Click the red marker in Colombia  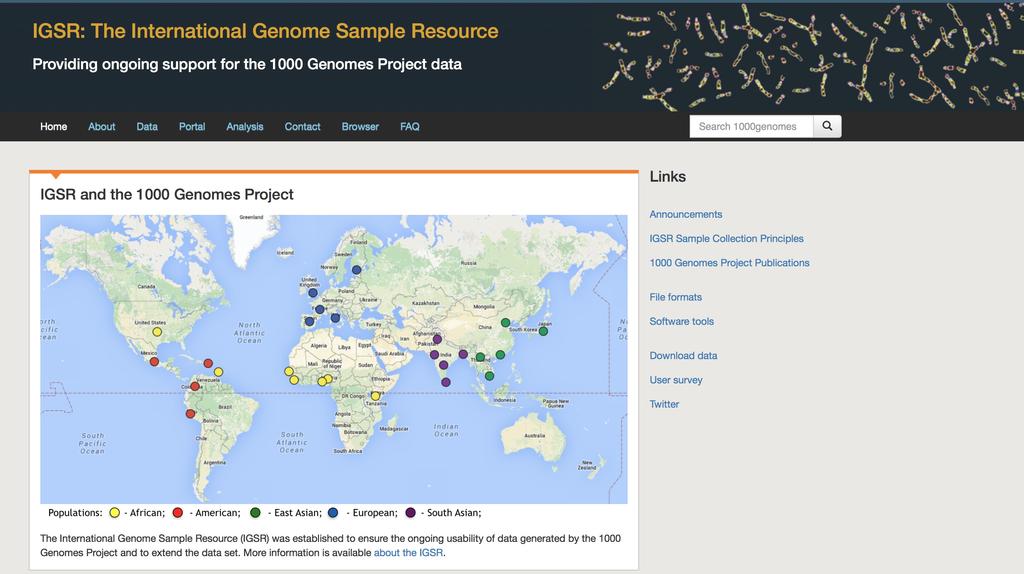click(x=195, y=386)
